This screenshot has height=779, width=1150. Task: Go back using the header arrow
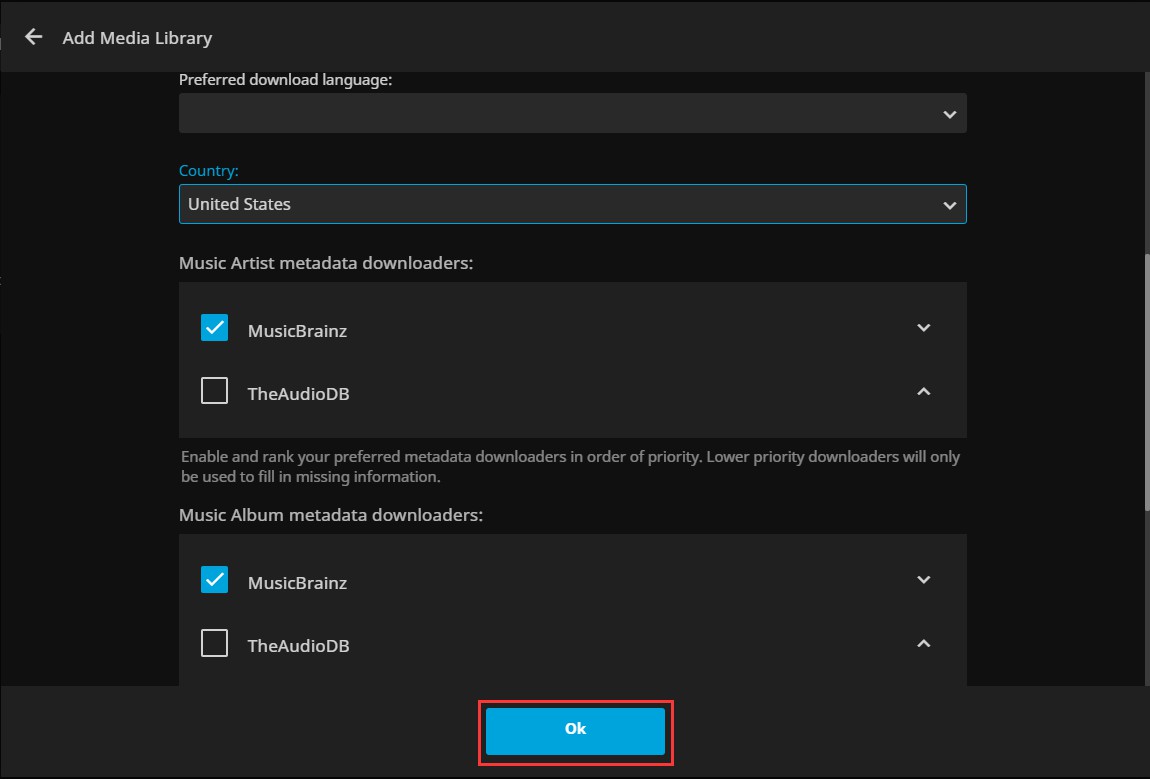pyautogui.click(x=34, y=37)
